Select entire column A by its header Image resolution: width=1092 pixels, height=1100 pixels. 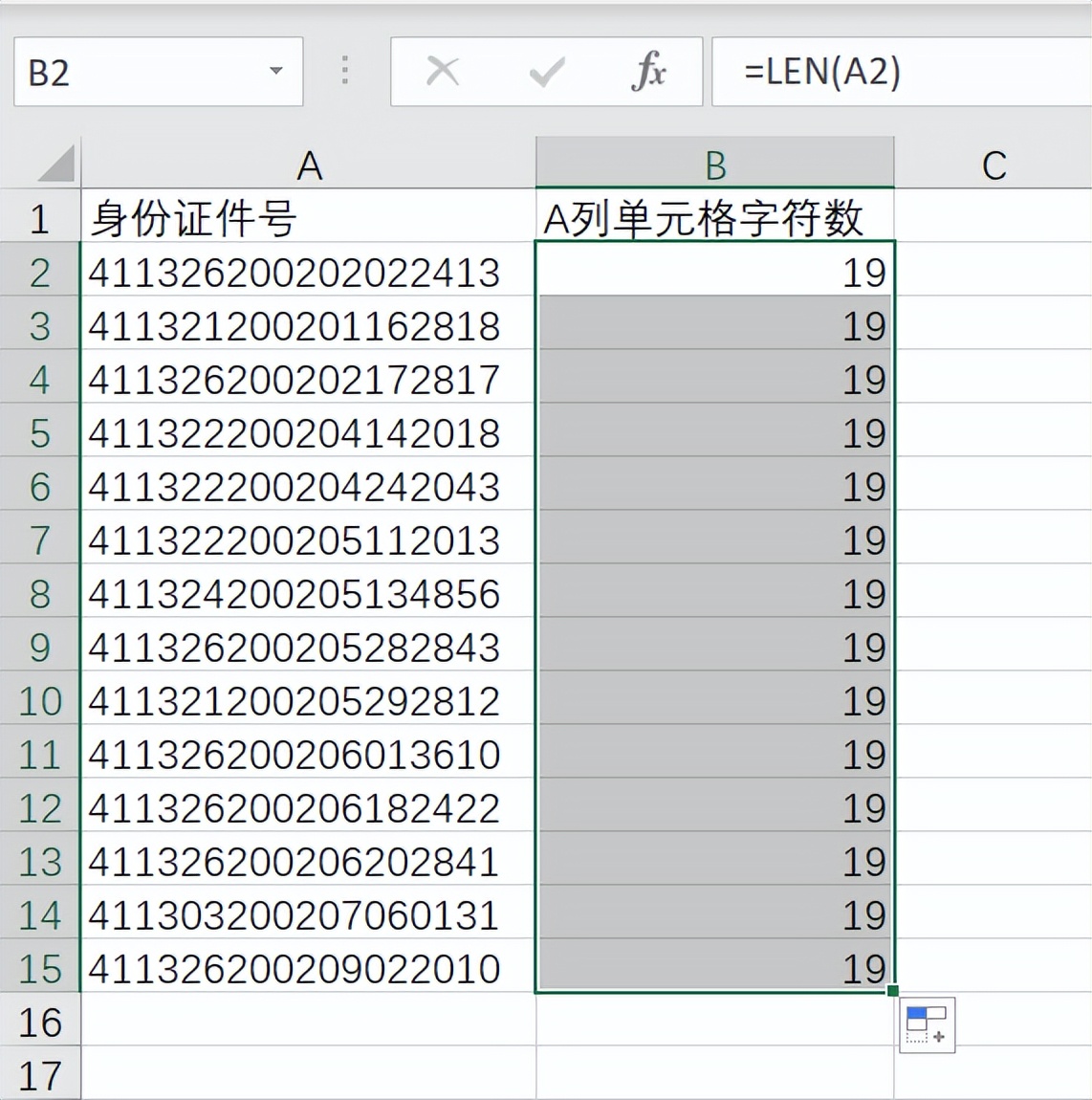click(x=308, y=163)
